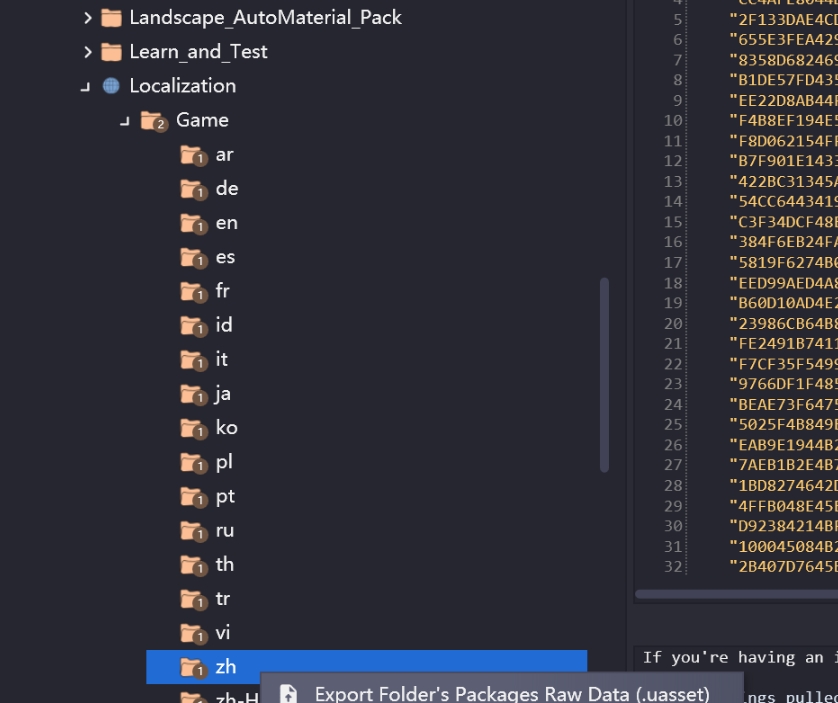Click the folder tree vertical scrollbar
Image resolution: width=838 pixels, height=703 pixels.
[604, 375]
